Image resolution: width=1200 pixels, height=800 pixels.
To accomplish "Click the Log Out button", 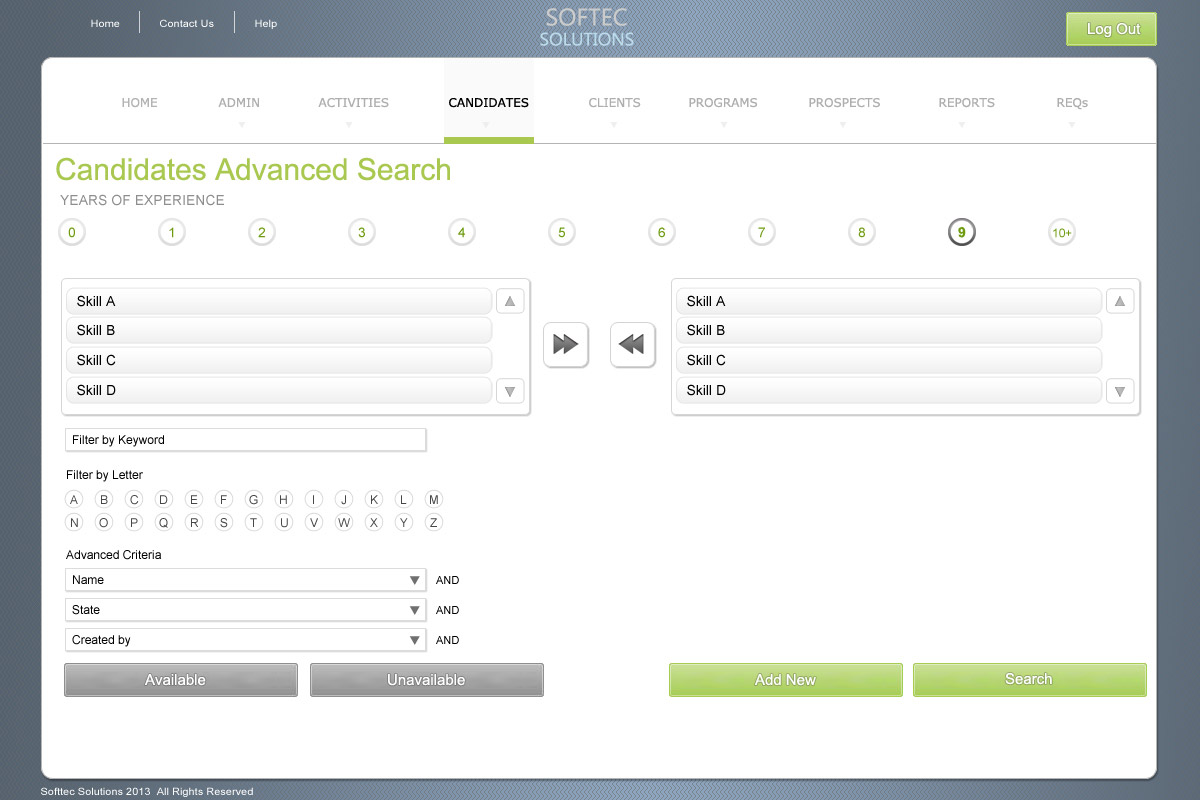I will click(1111, 29).
